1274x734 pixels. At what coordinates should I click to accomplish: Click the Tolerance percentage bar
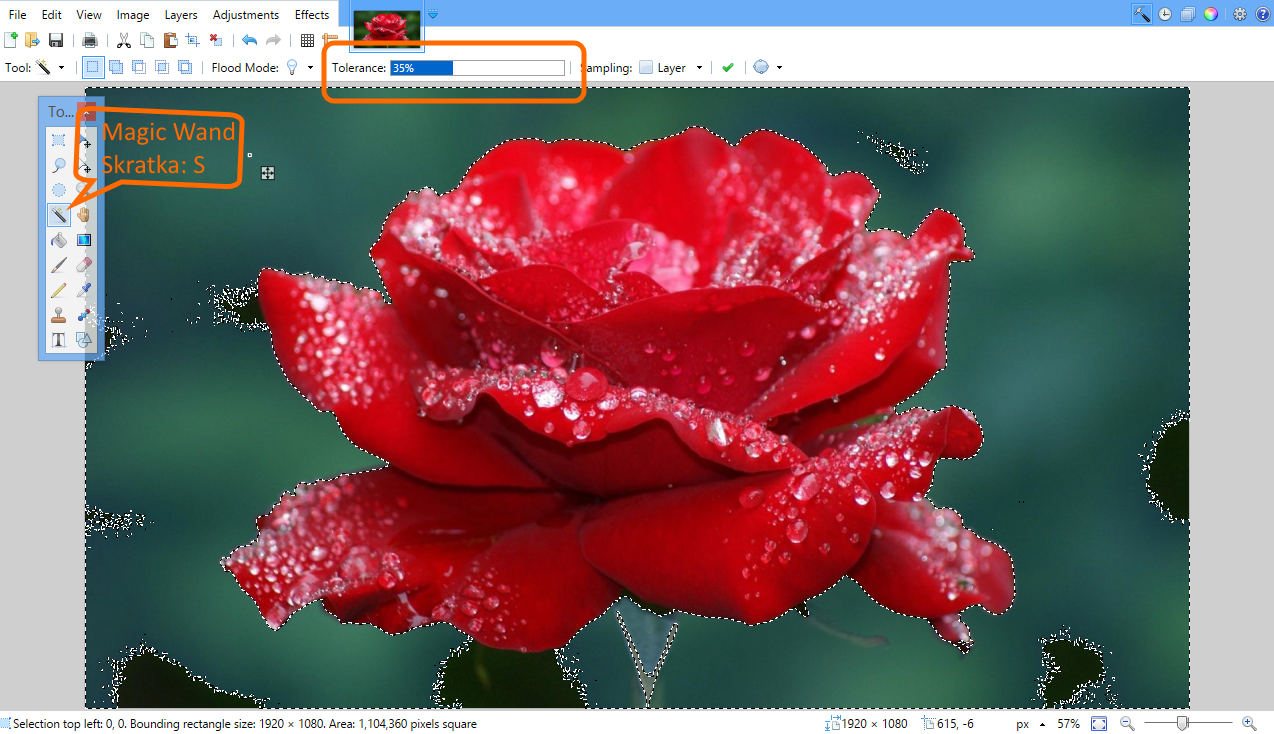477,67
